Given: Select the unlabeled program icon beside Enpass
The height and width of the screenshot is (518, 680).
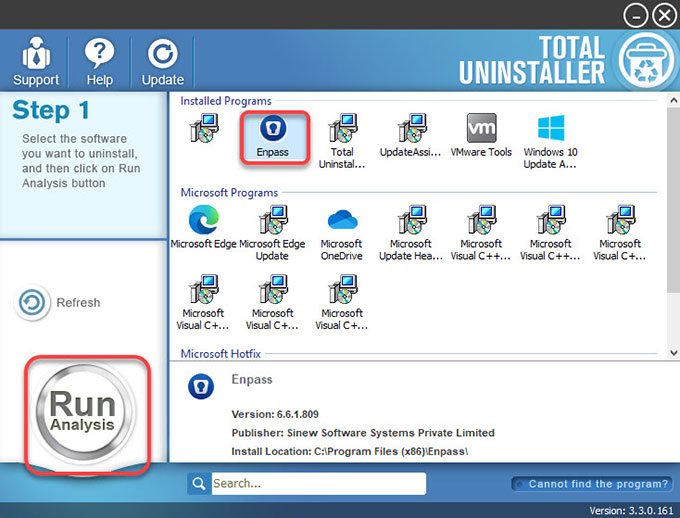Looking at the screenshot, I should 204,128.
